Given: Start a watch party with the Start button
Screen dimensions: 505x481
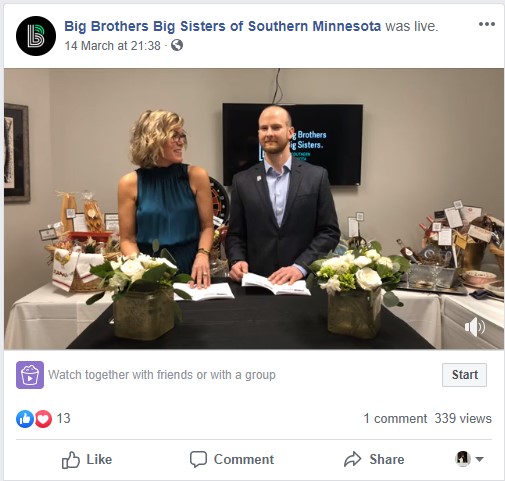Looking at the screenshot, I should (x=464, y=375).
